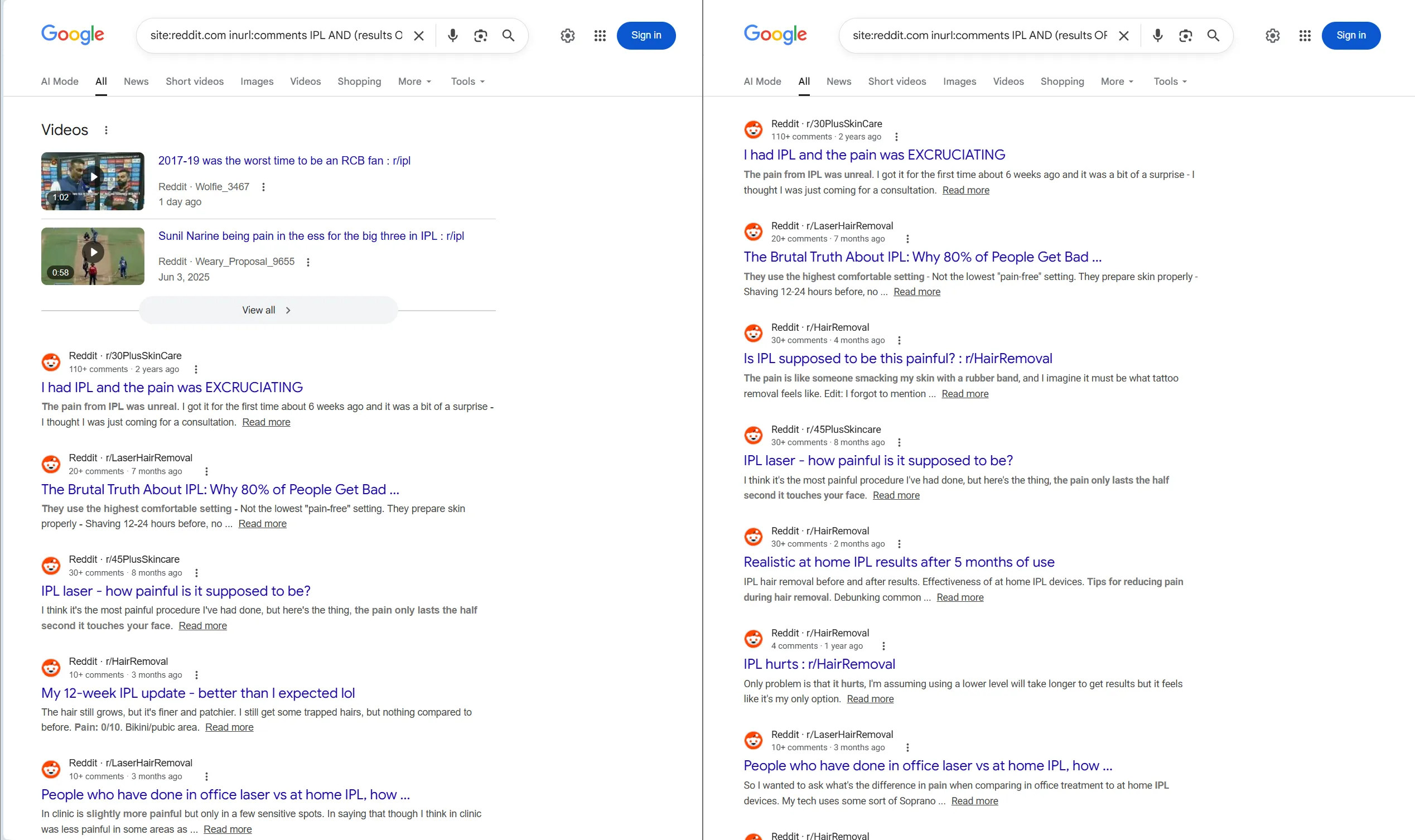Screen dimensions: 1415x840
Task: Open the Videos section three-dot menu
Action: [x=106, y=129]
